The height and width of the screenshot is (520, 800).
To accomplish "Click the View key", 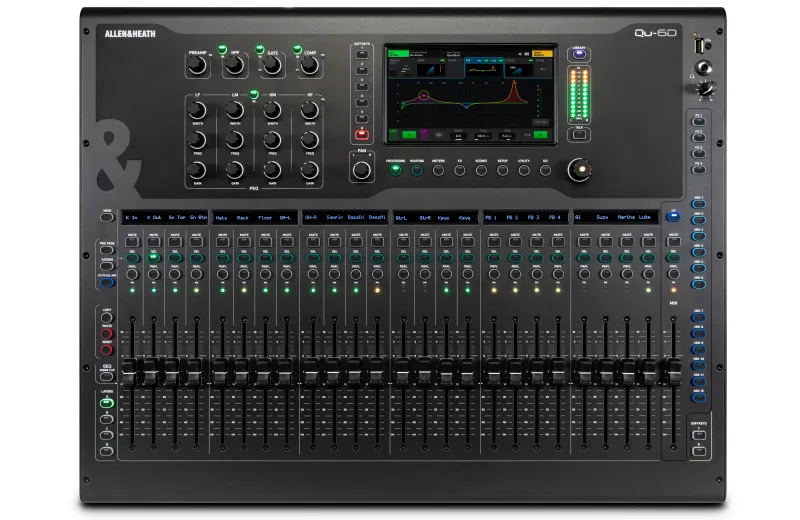I will (x=107, y=217).
